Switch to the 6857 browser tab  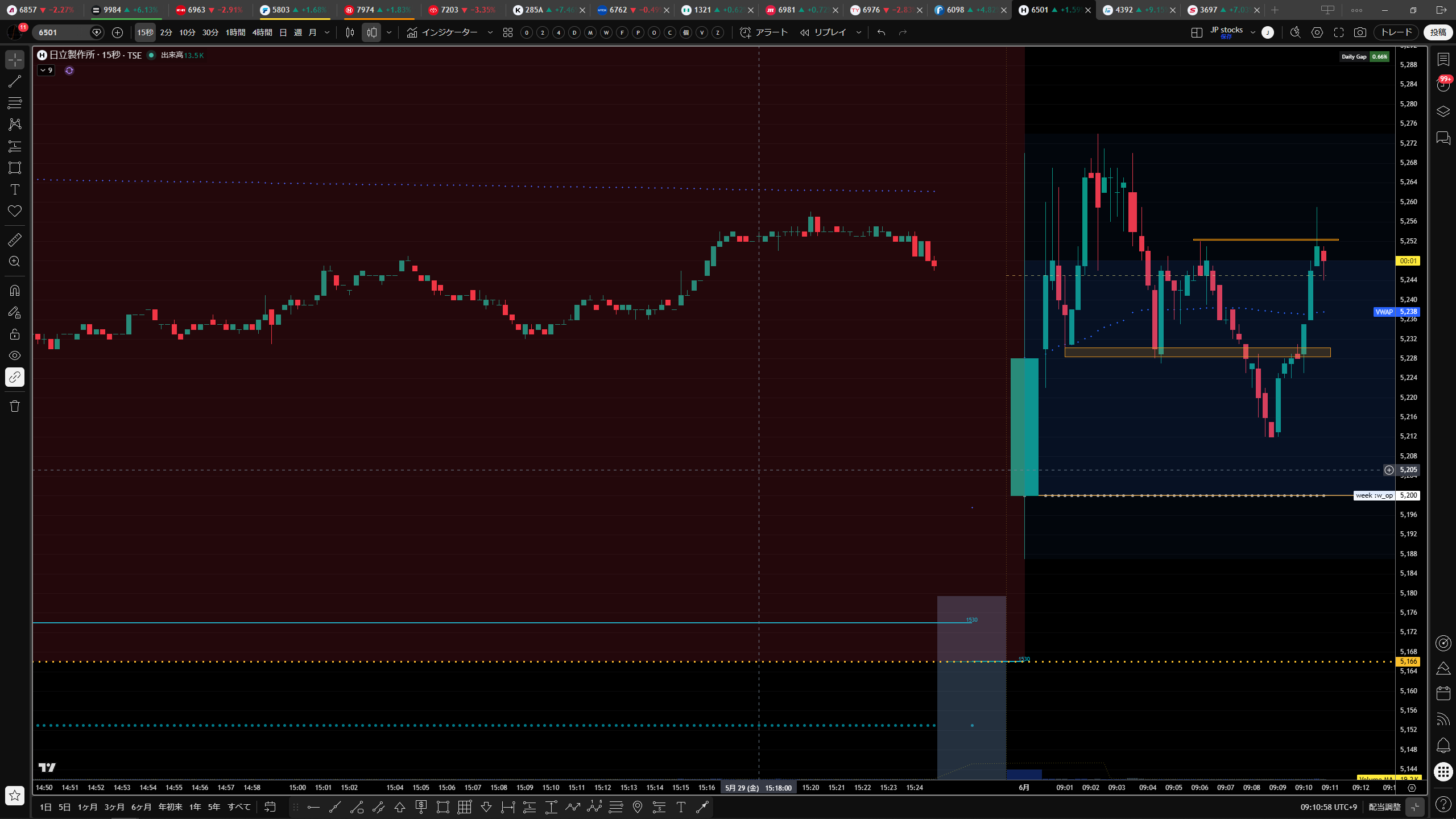click(x=41, y=10)
